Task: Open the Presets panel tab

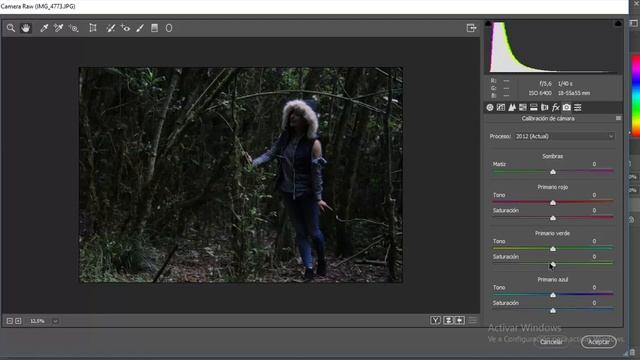Action: (578, 107)
